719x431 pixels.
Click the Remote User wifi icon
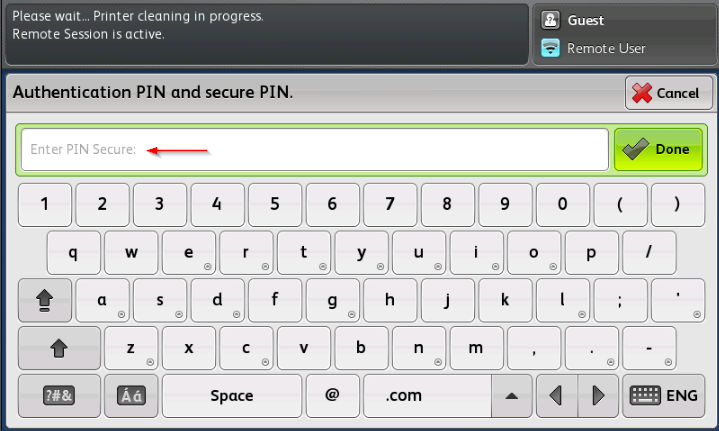point(550,48)
